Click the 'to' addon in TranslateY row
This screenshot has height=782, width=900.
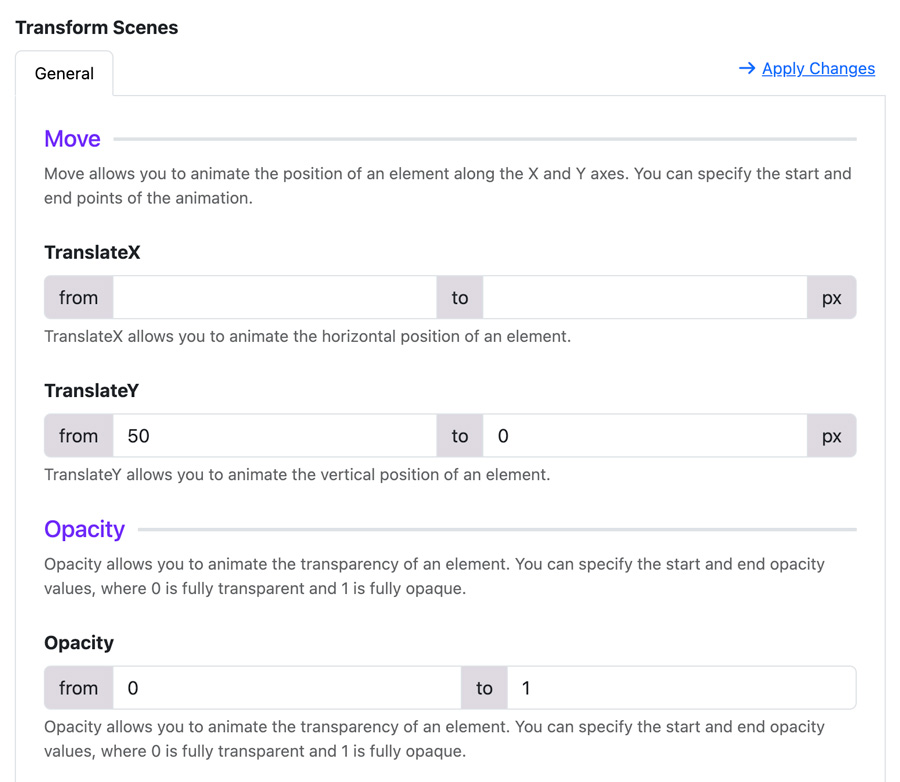point(460,436)
